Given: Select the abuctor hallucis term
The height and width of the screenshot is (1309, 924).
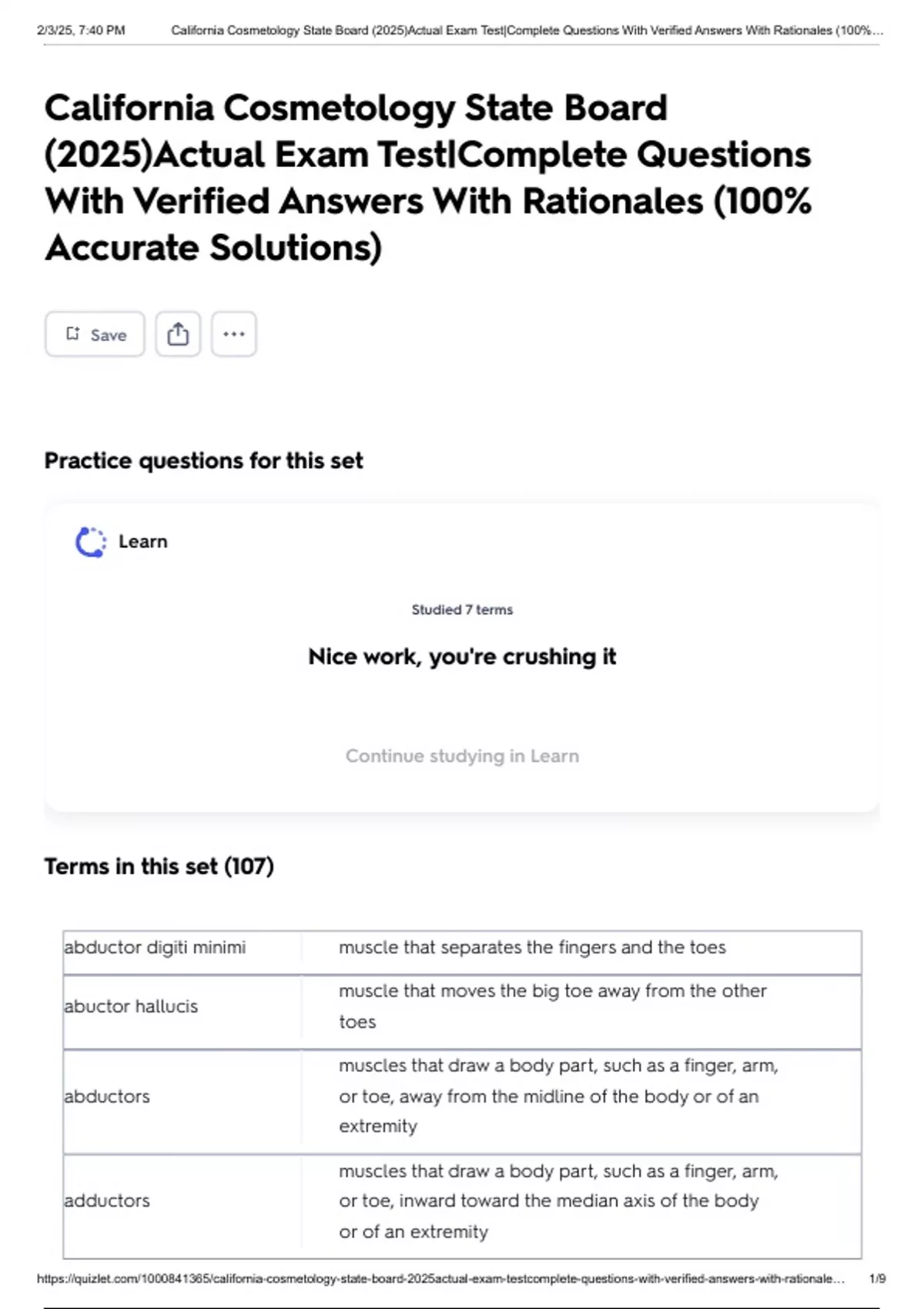Looking at the screenshot, I should [x=131, y=1006].
